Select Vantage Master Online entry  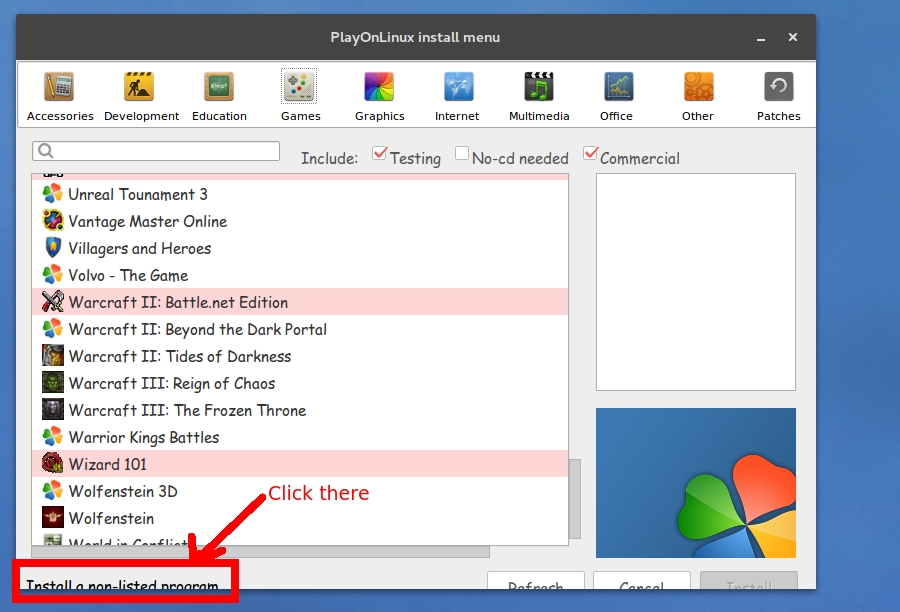point(300,221)
